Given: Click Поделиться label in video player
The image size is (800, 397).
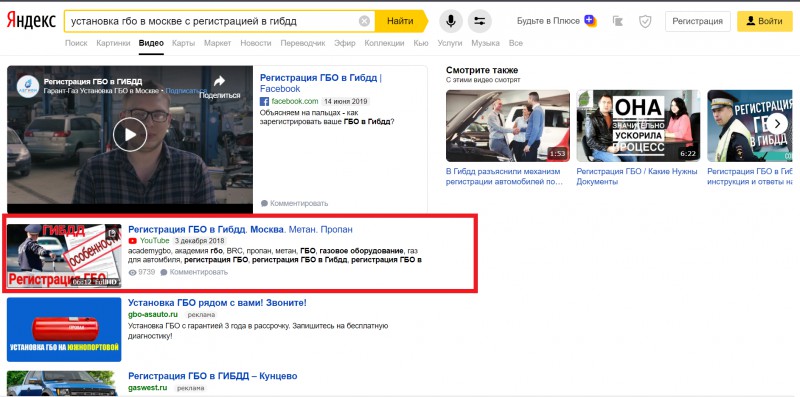Looking at the screenshot, I should tap(219, 95).
